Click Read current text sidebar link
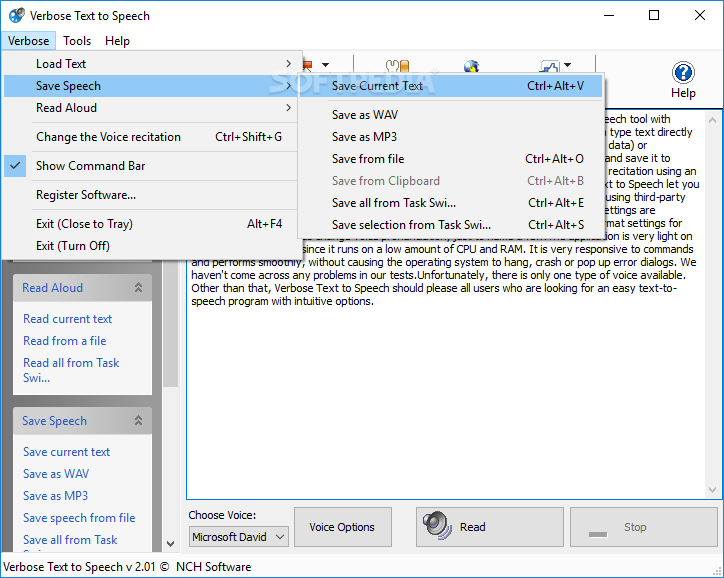The width and height of the screenshot is (724, 578). pyautogui.click(x=67, y=319)
